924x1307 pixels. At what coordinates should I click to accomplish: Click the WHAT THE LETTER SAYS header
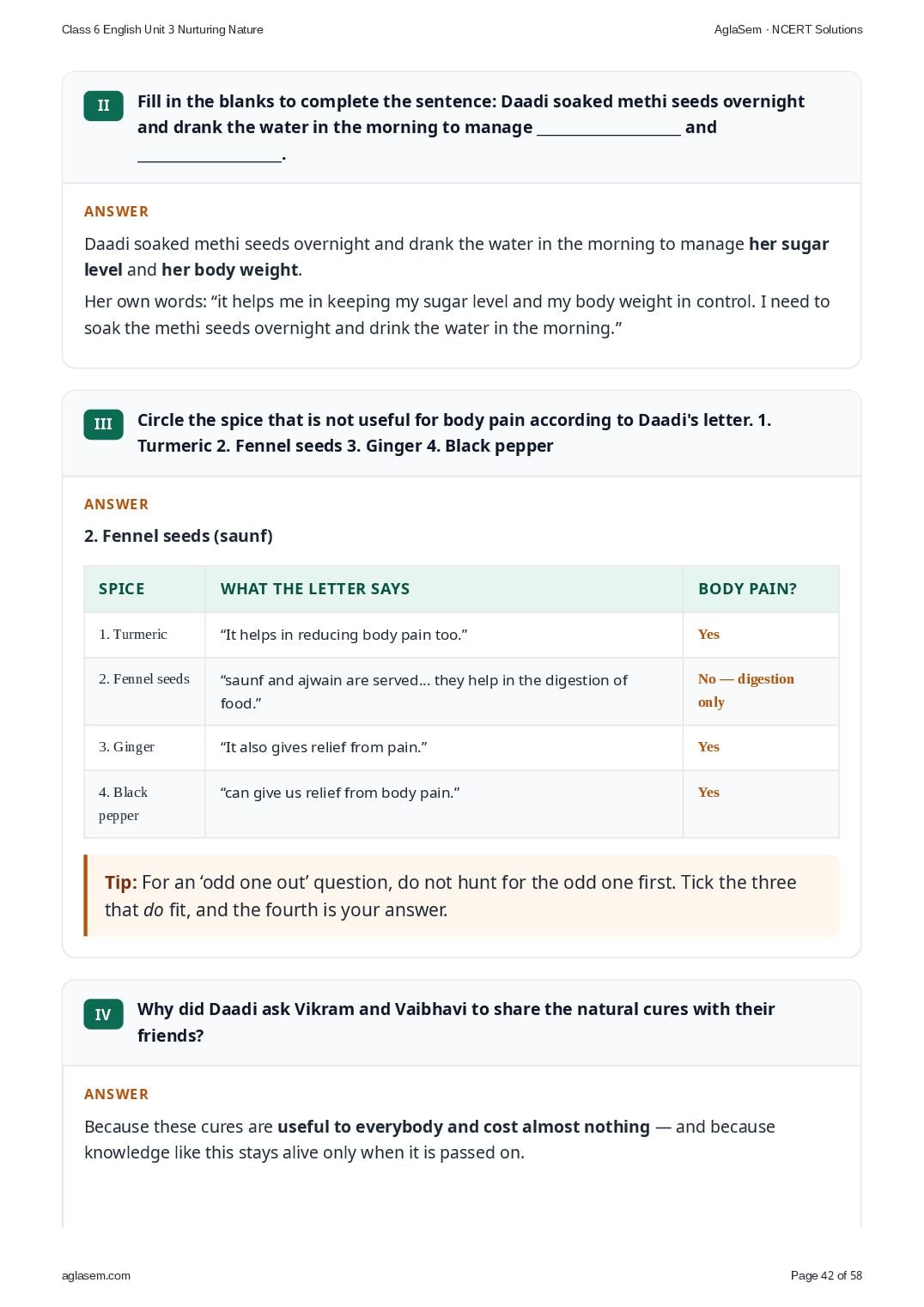click(x=443, y=589)
